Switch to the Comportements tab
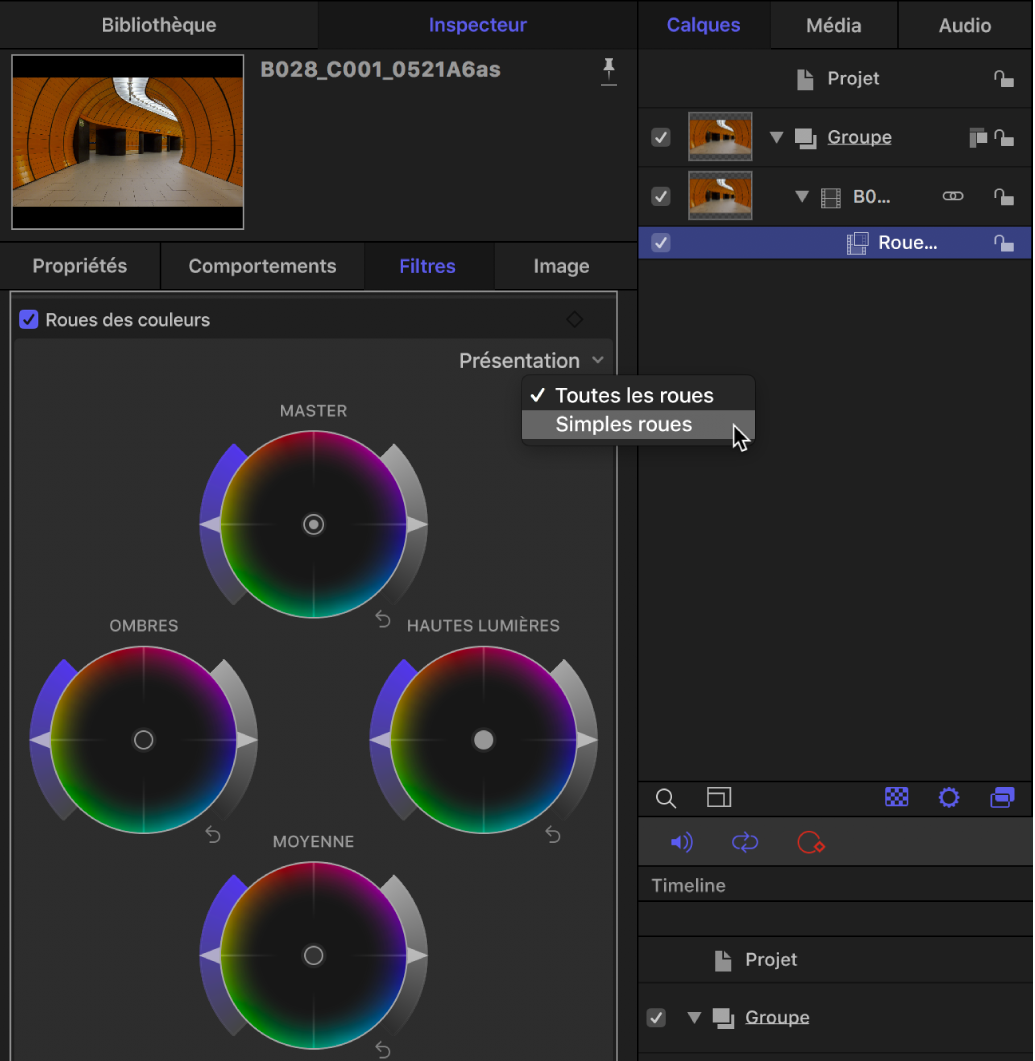This screenshot has height=1061, width=1035. (262, 267)
